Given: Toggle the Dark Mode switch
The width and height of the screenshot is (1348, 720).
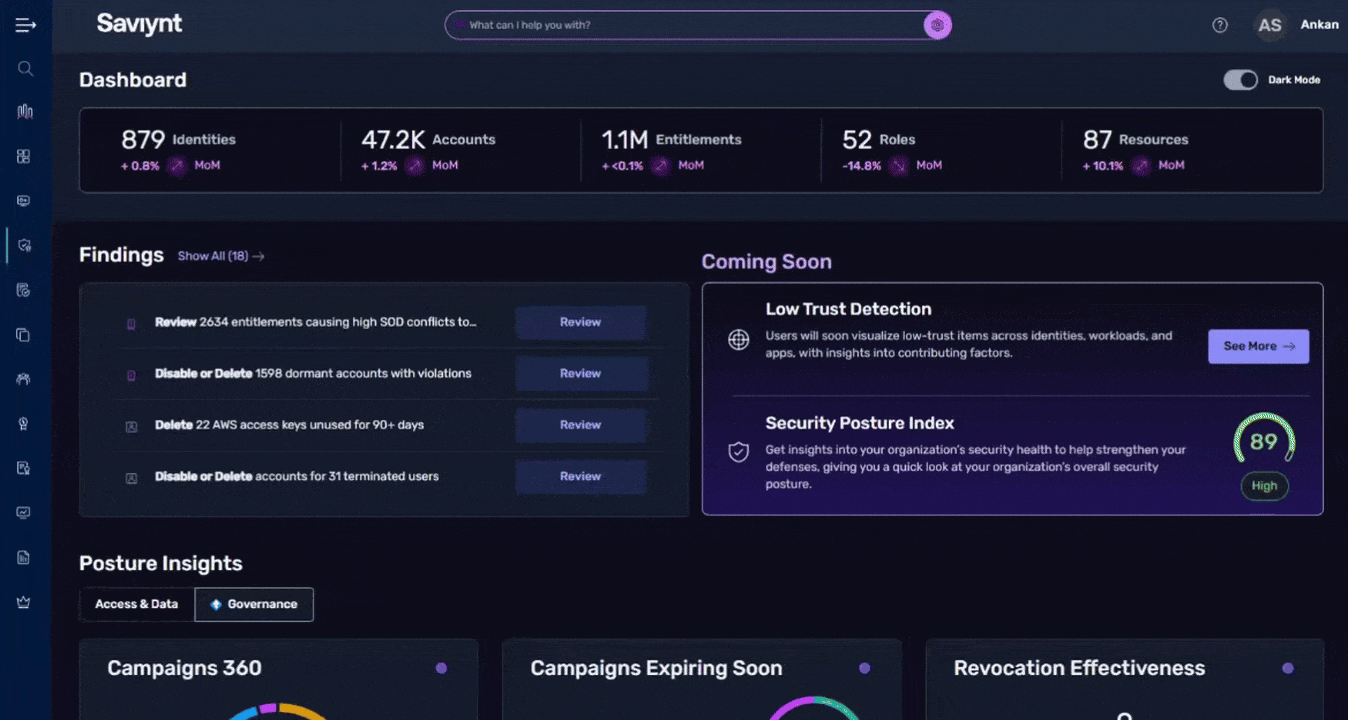Looking at the screenshot, I should point(1241,80).
